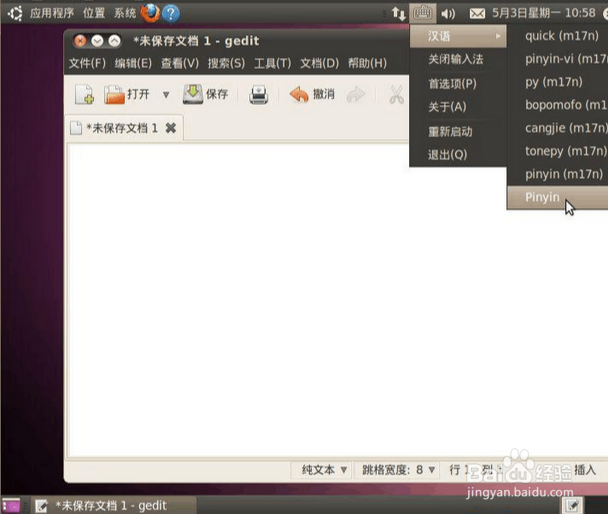Click the pencil icon at bottom right panel

pos(572,505)
